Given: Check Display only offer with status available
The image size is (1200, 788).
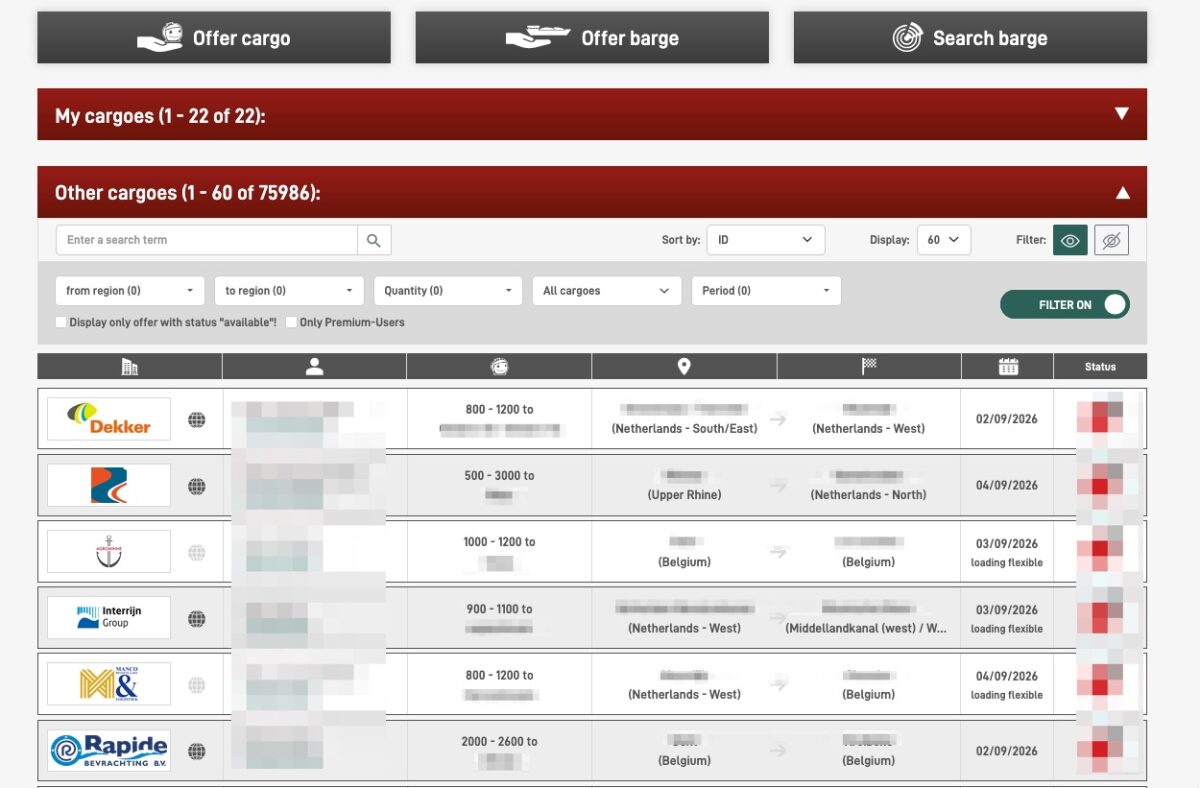Looking at the screenshot, I should (61, 322).
